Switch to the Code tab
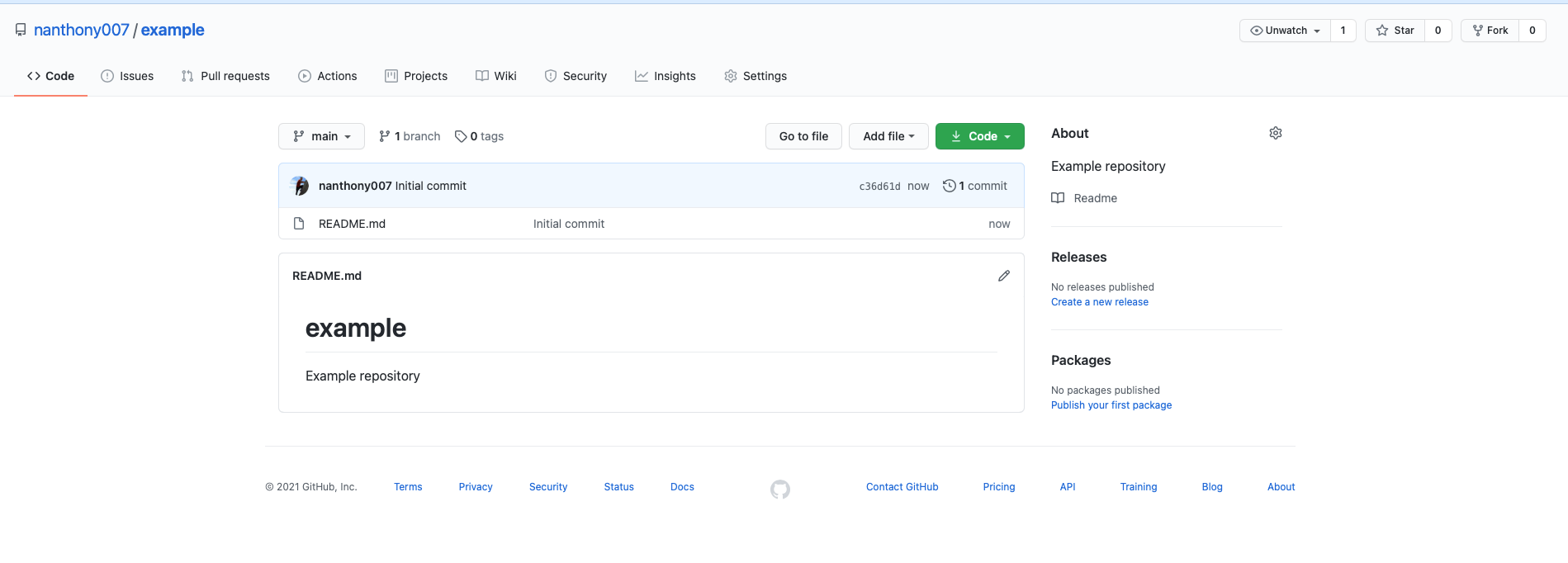 tap(50, 76)
